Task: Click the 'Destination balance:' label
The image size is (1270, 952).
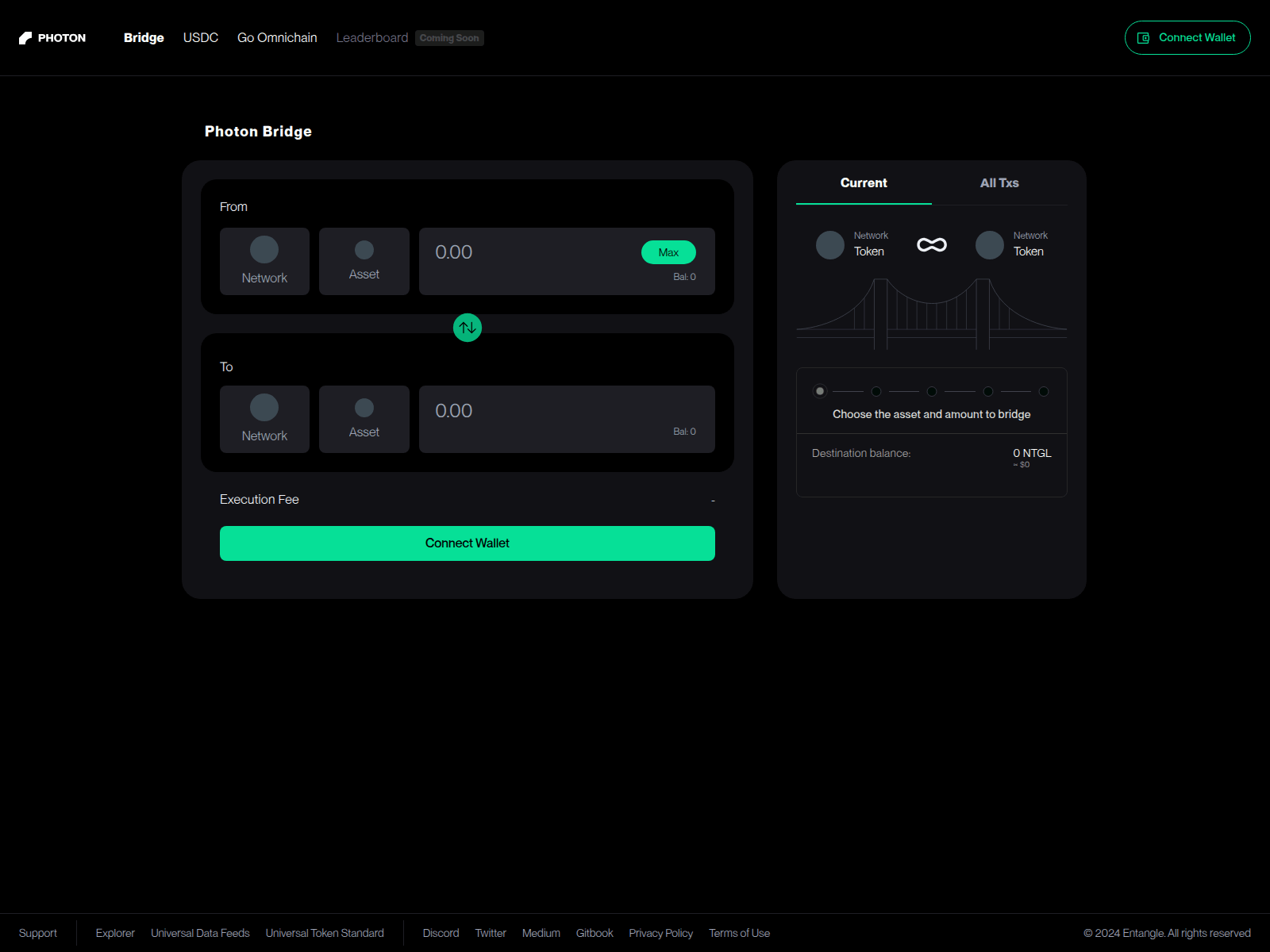Action: click(x=861, y=453)
